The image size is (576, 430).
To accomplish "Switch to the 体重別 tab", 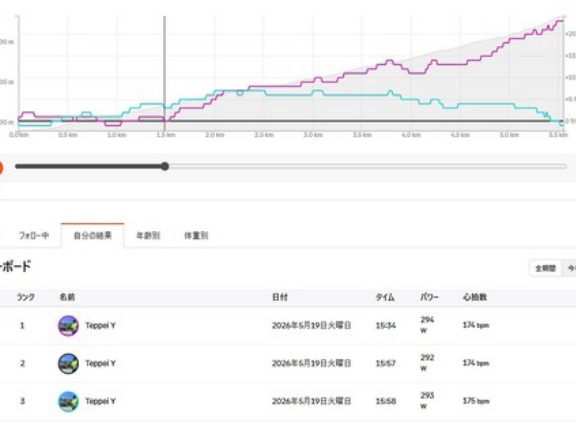I will click(x=196, y=235).
